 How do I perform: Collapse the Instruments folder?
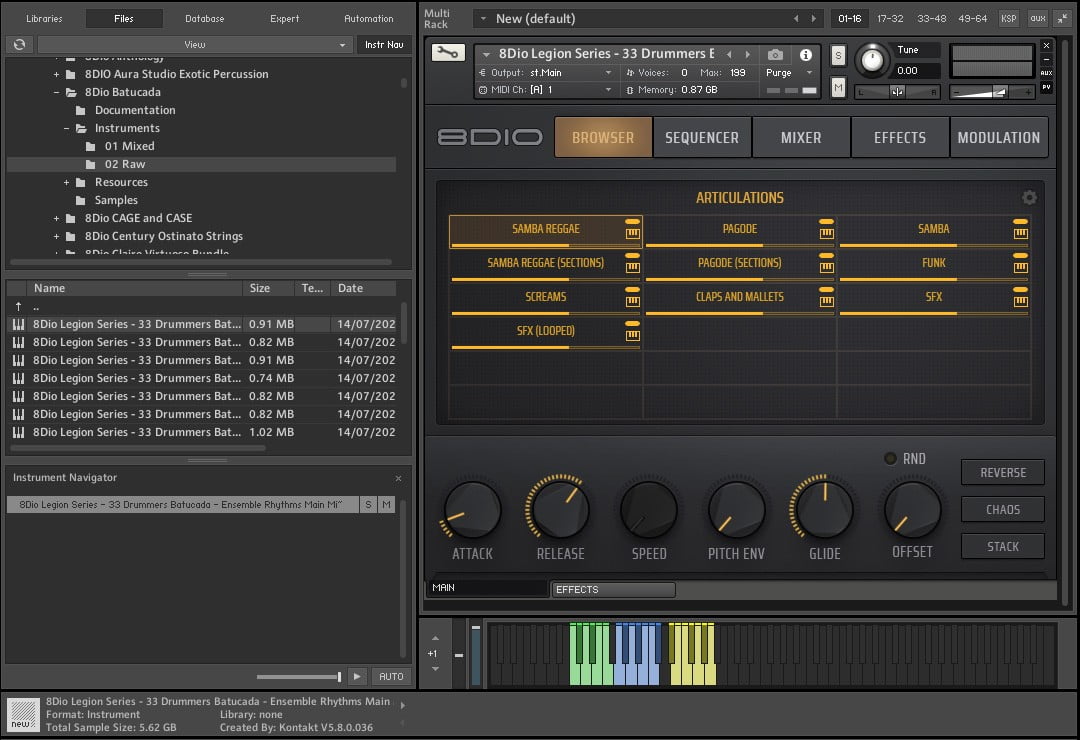[67, 128]
